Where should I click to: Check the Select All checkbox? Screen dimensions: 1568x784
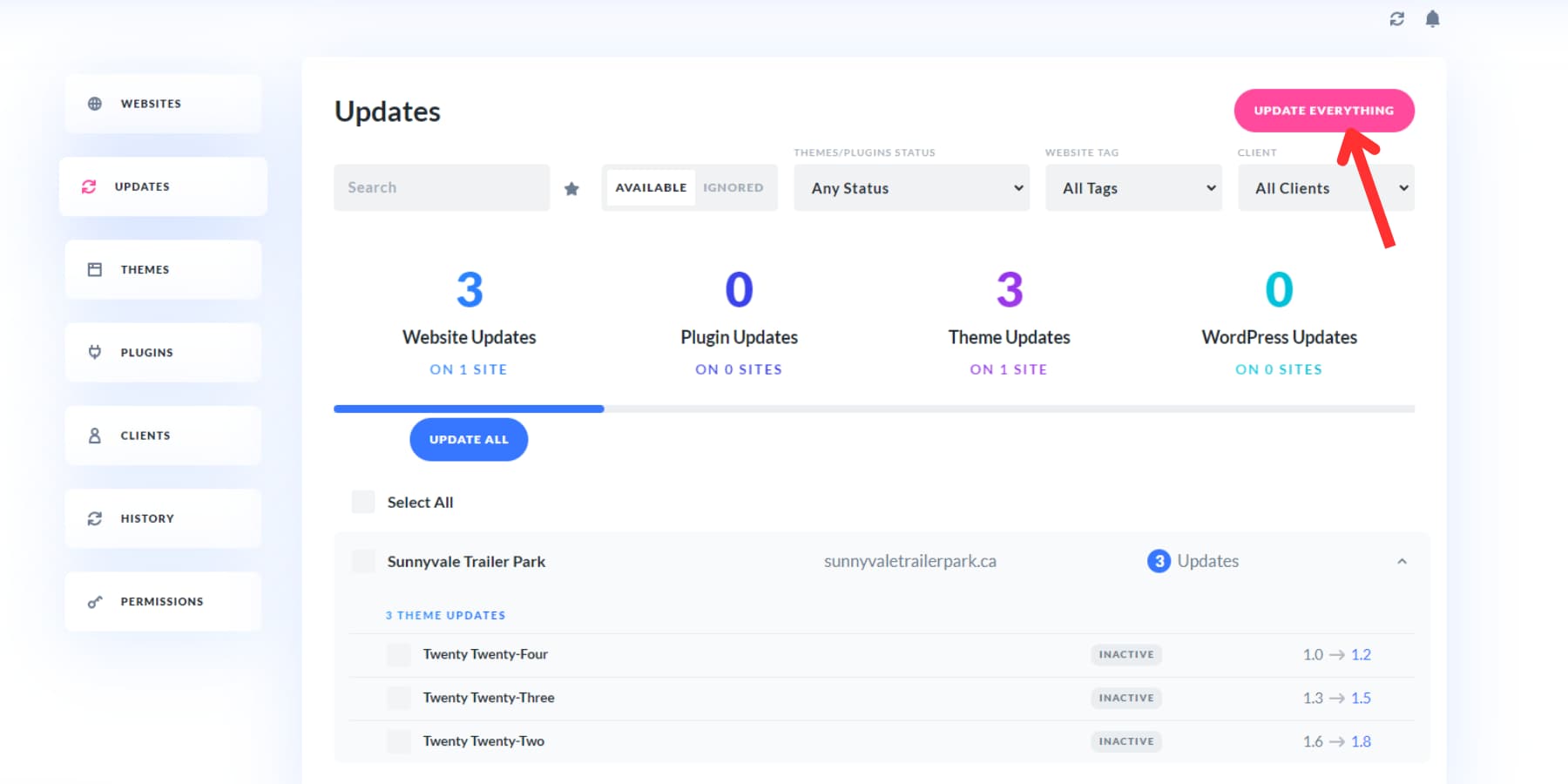363,502
